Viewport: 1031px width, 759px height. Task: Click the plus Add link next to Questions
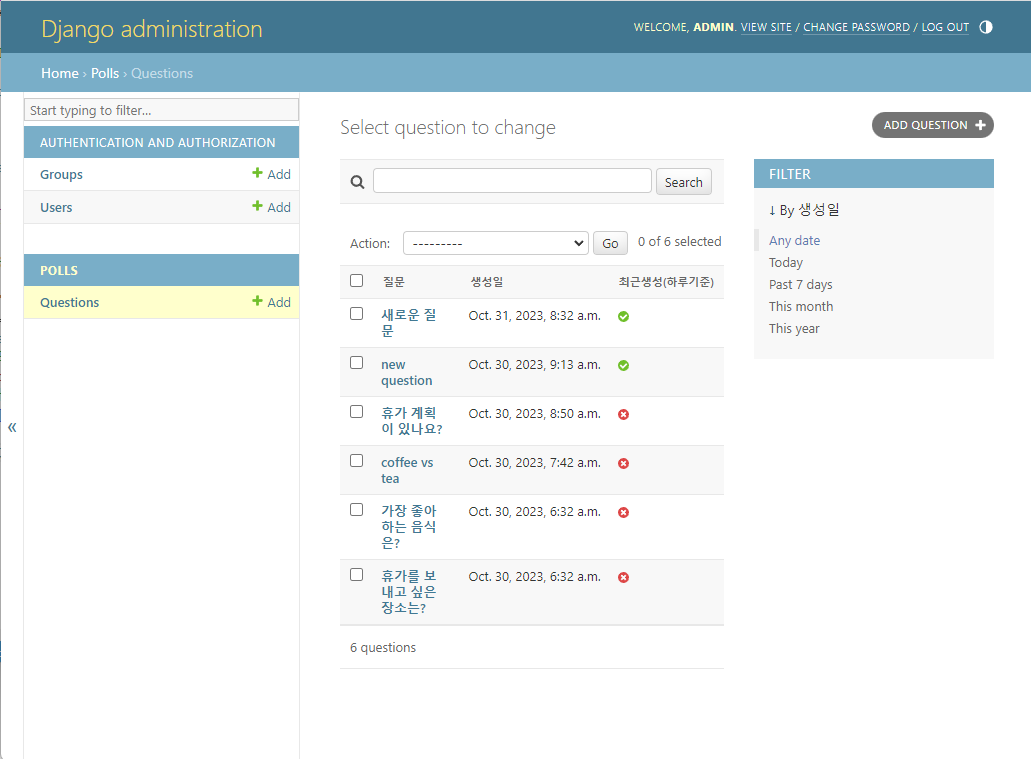(272, 303)
